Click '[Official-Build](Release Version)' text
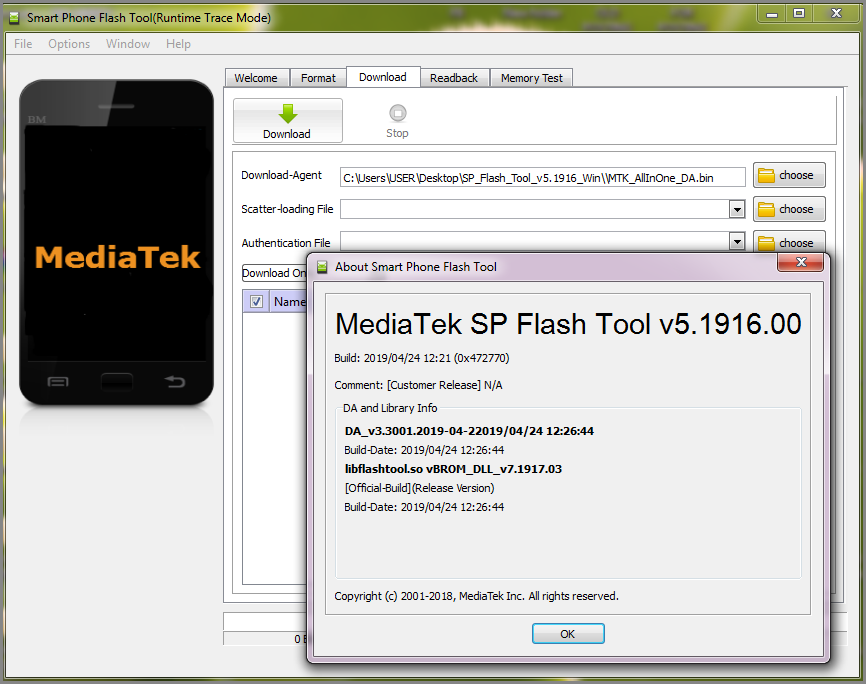The image size is (866, 684). (419, 488)
